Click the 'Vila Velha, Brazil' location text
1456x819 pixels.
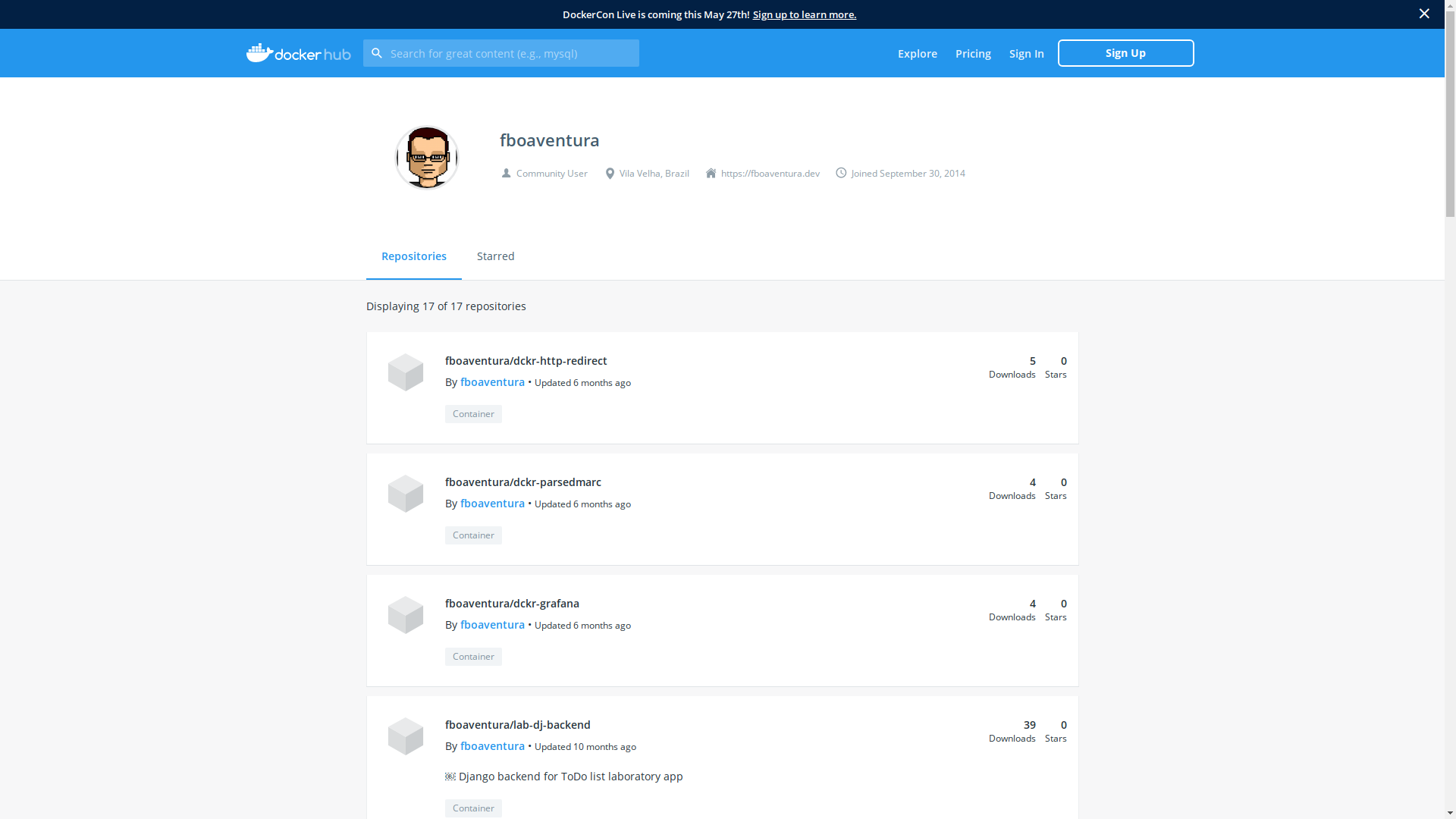tap(654, 174)
